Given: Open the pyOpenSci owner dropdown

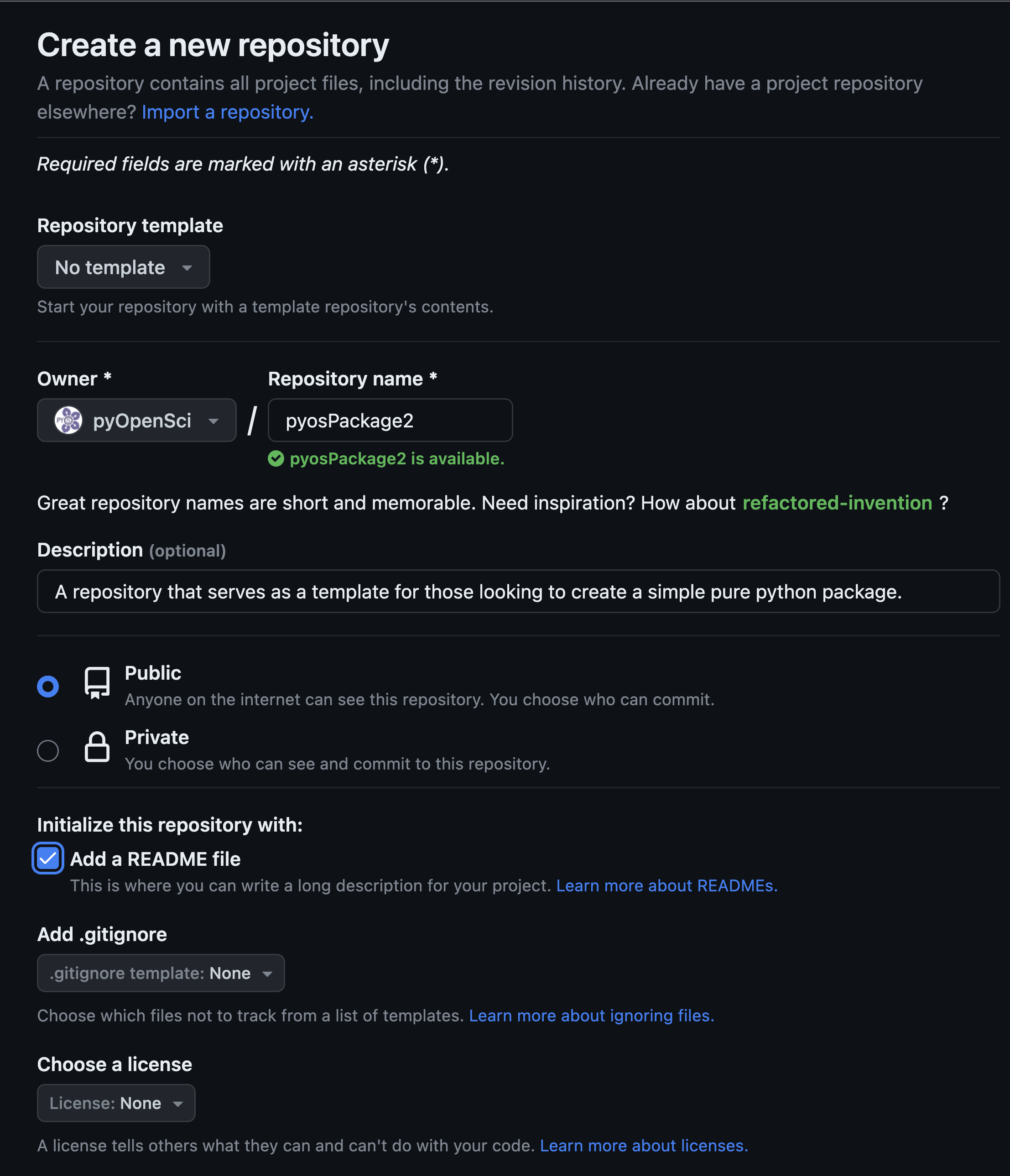Looking at the screenshot, I should click(137, 421).
